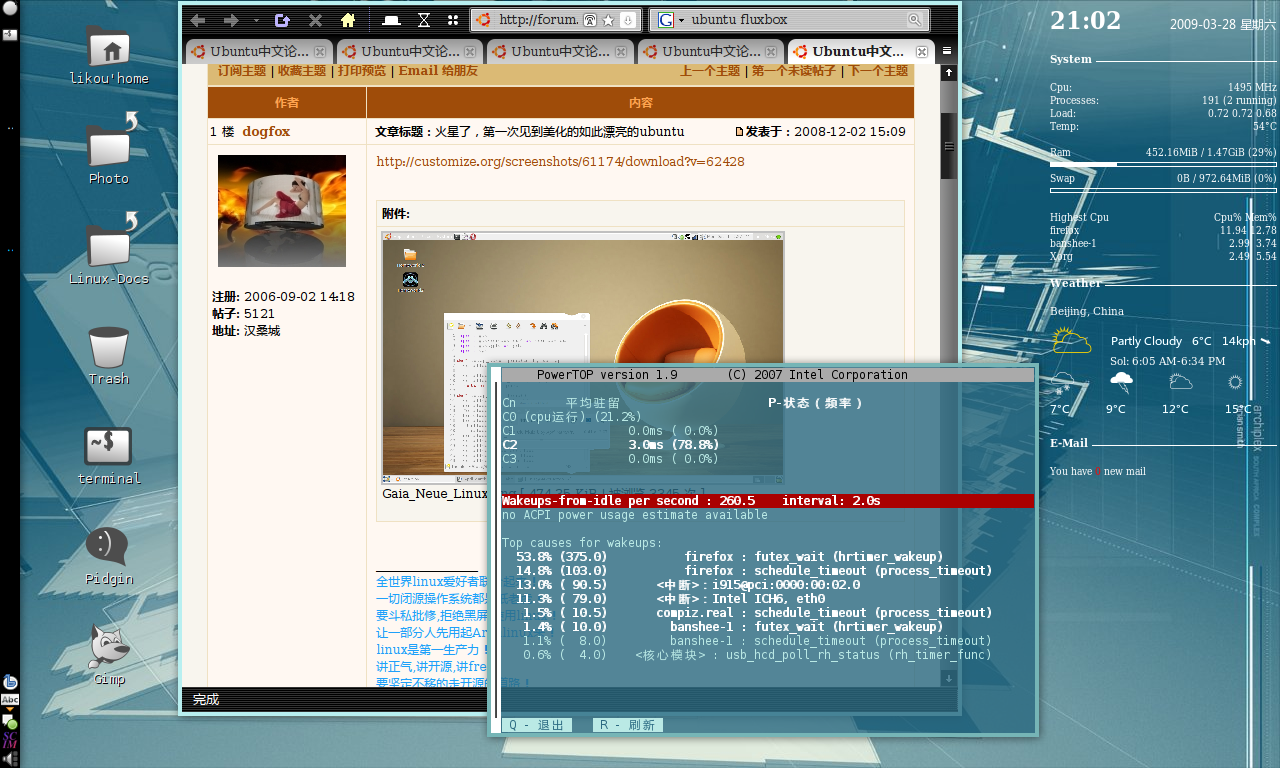Open the back/forward history dropdown arrow

tap(256, 20)
